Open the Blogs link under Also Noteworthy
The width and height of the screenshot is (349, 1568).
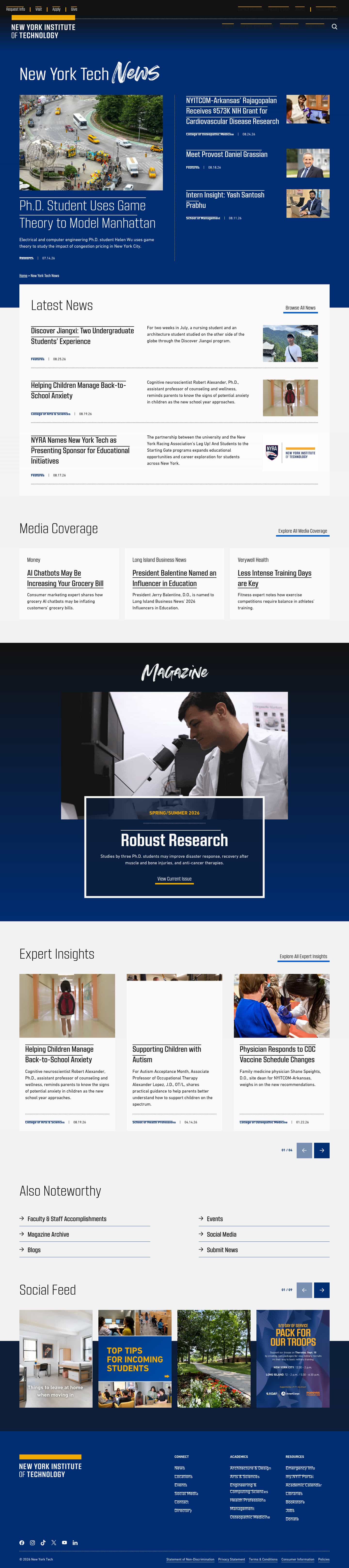click(34, 1250)
